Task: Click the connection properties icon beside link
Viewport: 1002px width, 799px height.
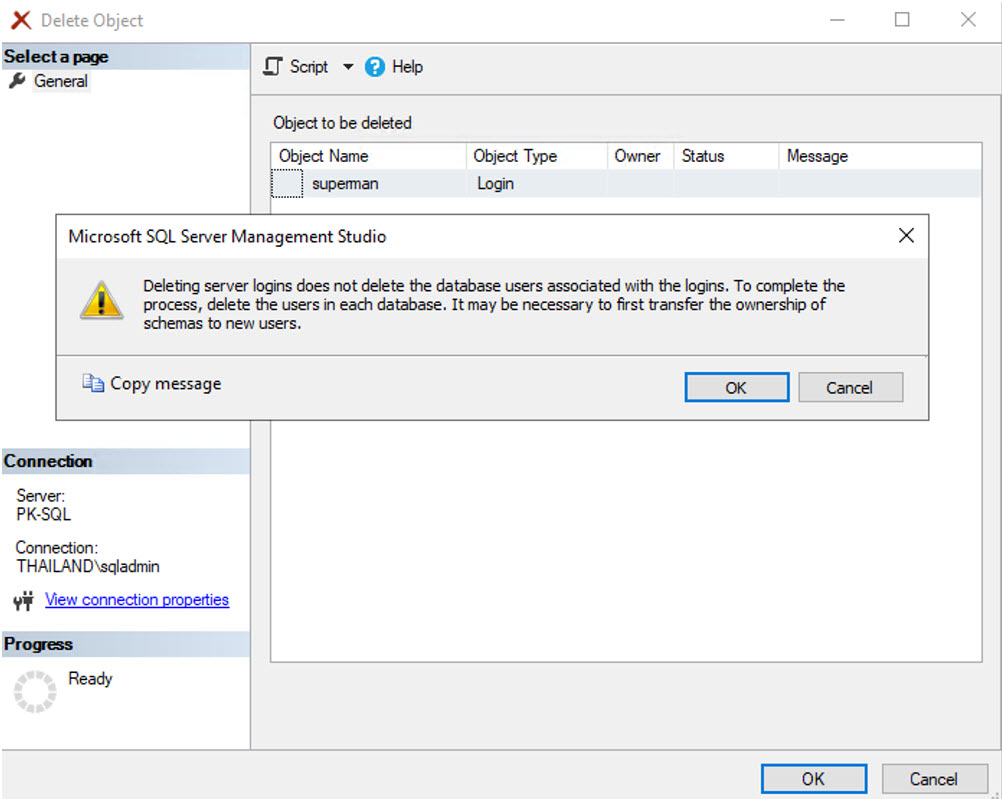Action: pyautogui.click(x=24, y=600)
